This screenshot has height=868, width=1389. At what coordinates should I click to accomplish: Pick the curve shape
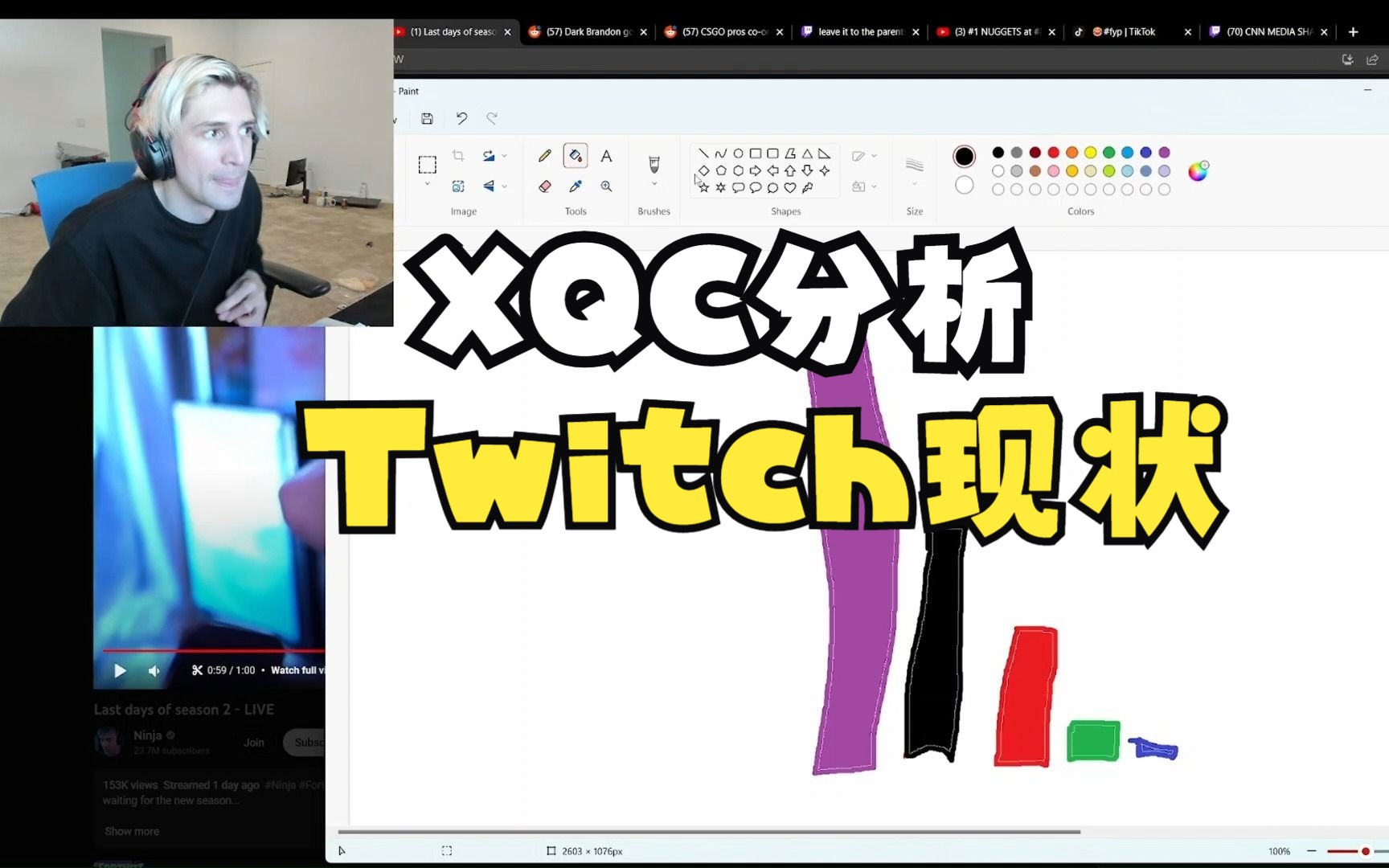(x=721, y=153)
